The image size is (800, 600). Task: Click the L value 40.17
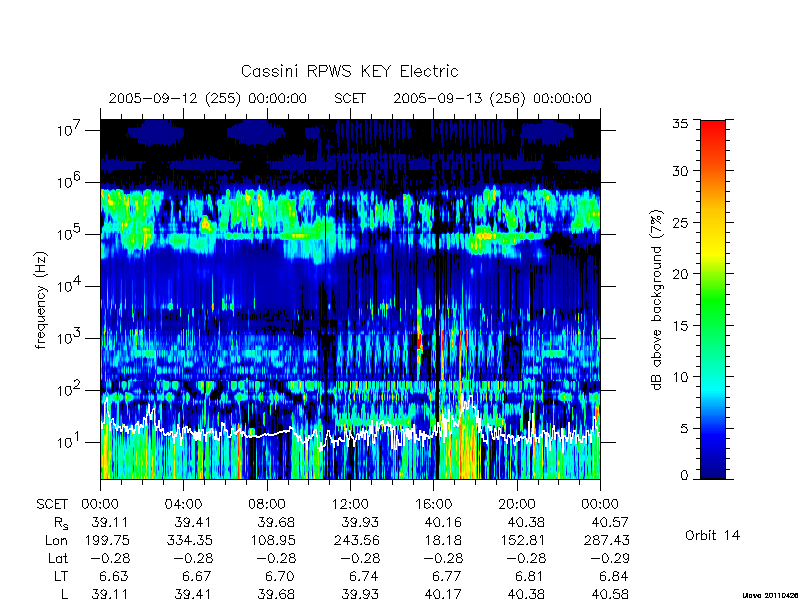[444, 594]
